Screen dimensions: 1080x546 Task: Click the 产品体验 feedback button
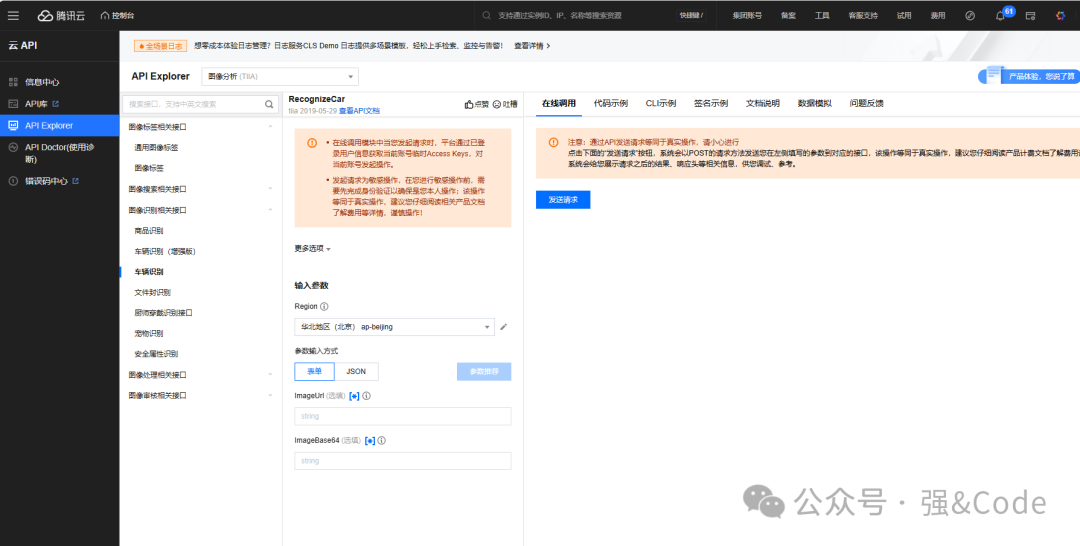[1029, 76]
